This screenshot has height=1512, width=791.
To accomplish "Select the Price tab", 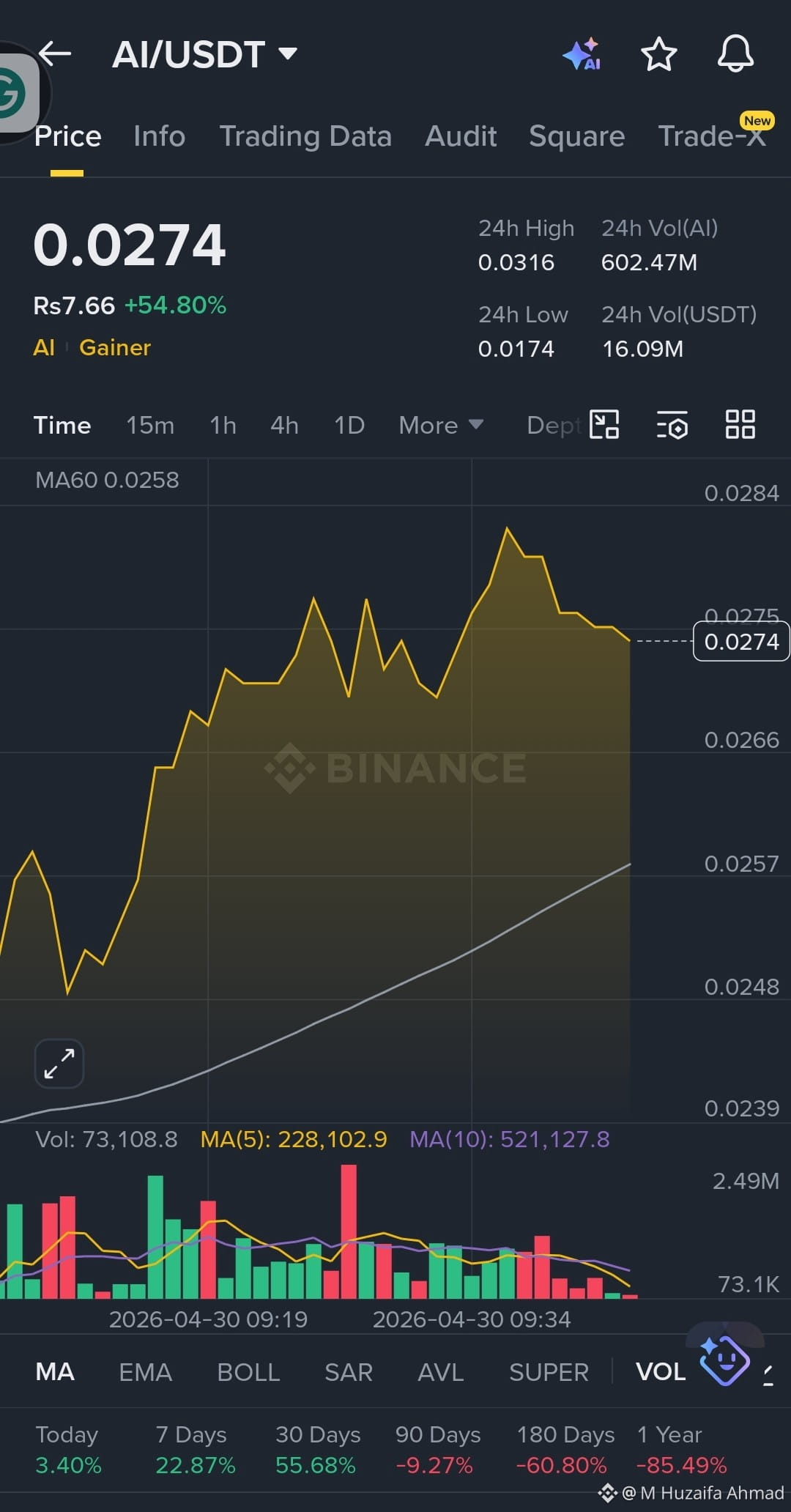I will point(67,136).
